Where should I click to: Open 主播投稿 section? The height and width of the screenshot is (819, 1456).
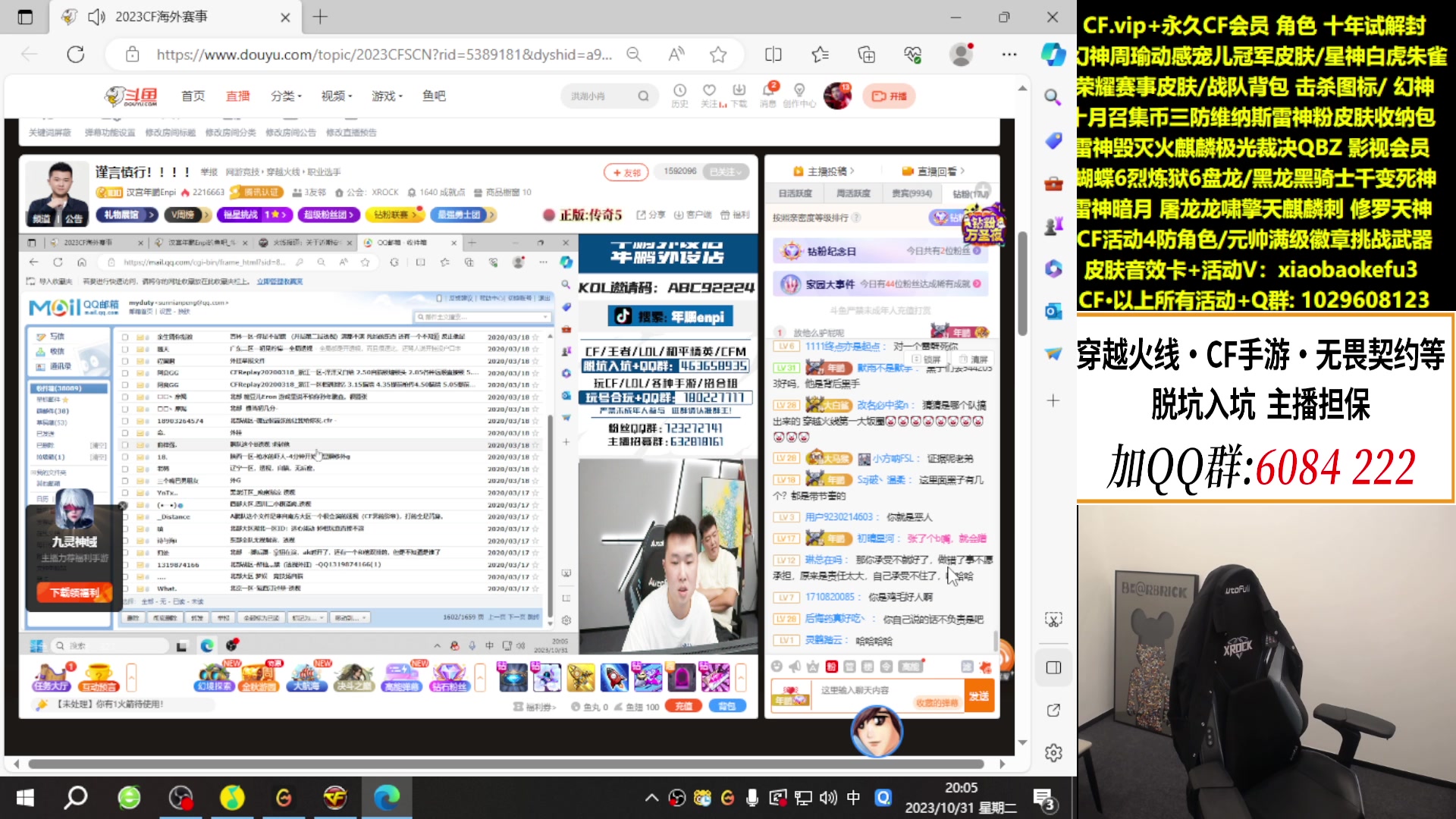point(824,171)
